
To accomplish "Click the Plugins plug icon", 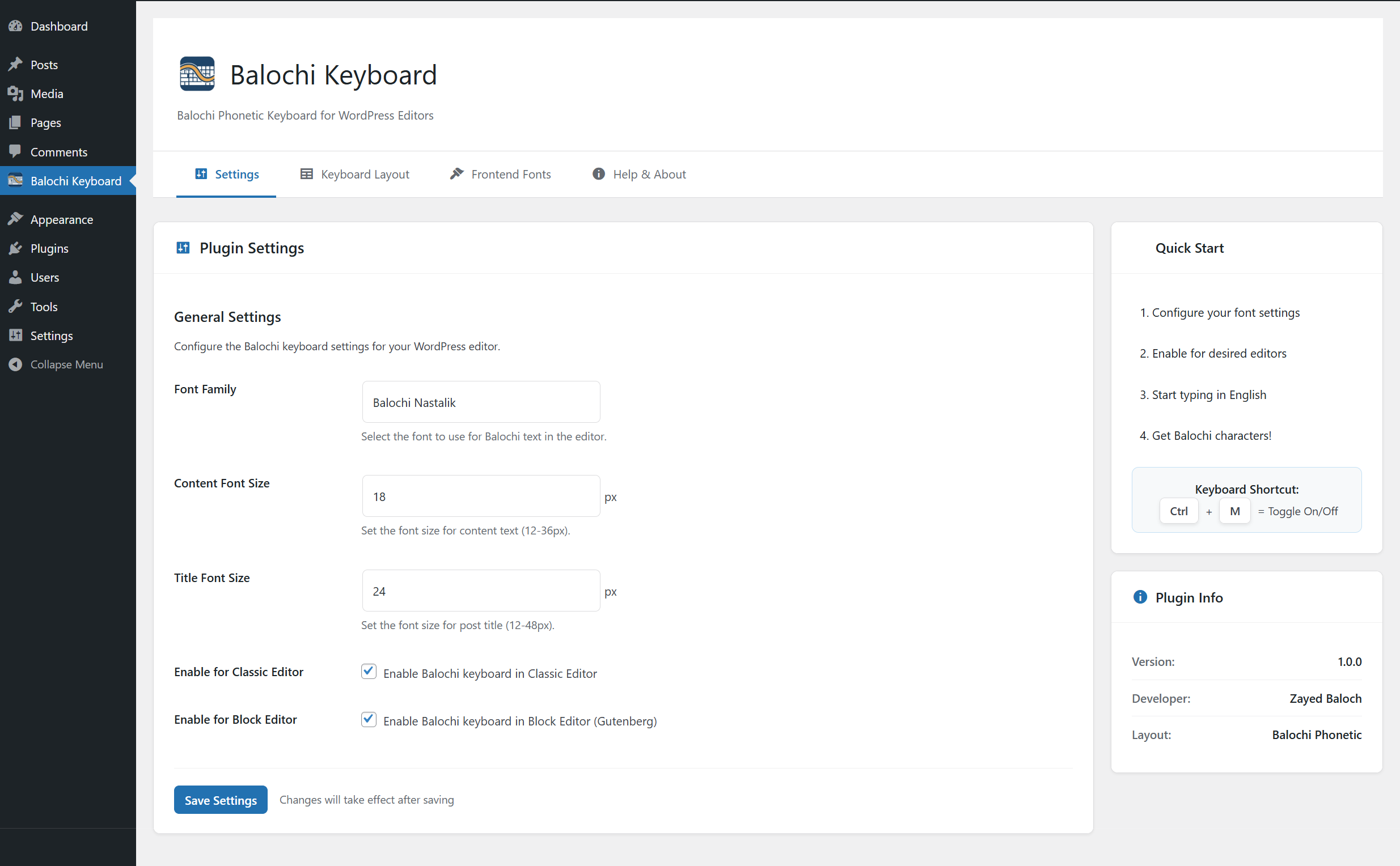I will (x=15, y=248).
